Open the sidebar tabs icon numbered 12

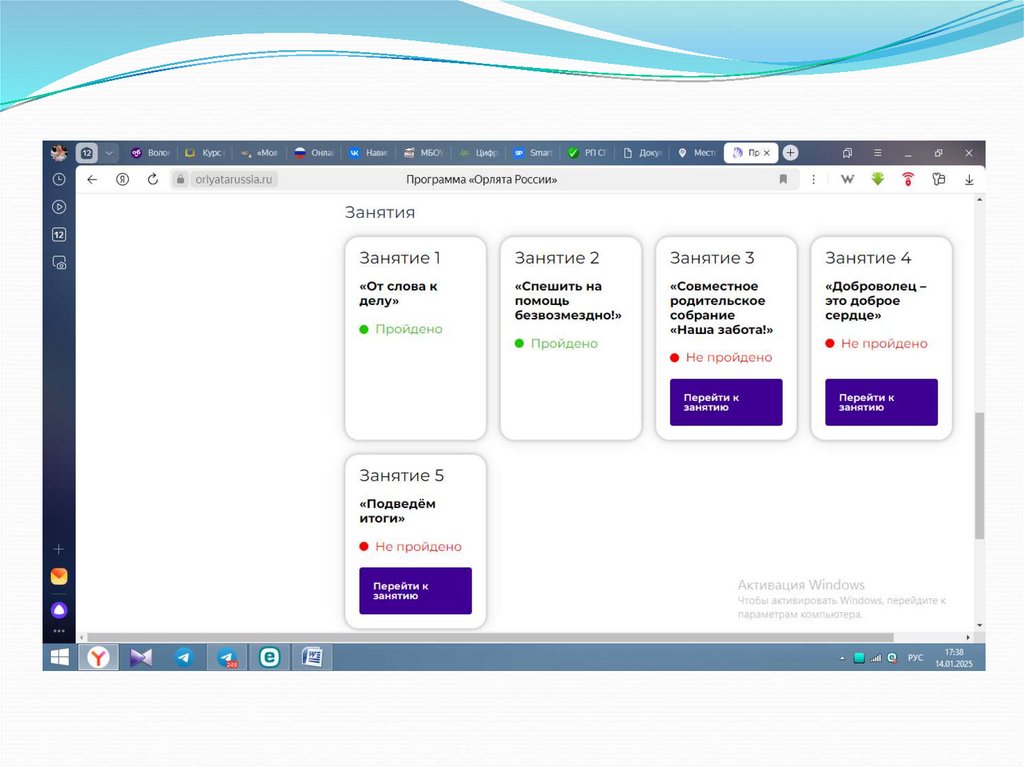click(59, 235)
